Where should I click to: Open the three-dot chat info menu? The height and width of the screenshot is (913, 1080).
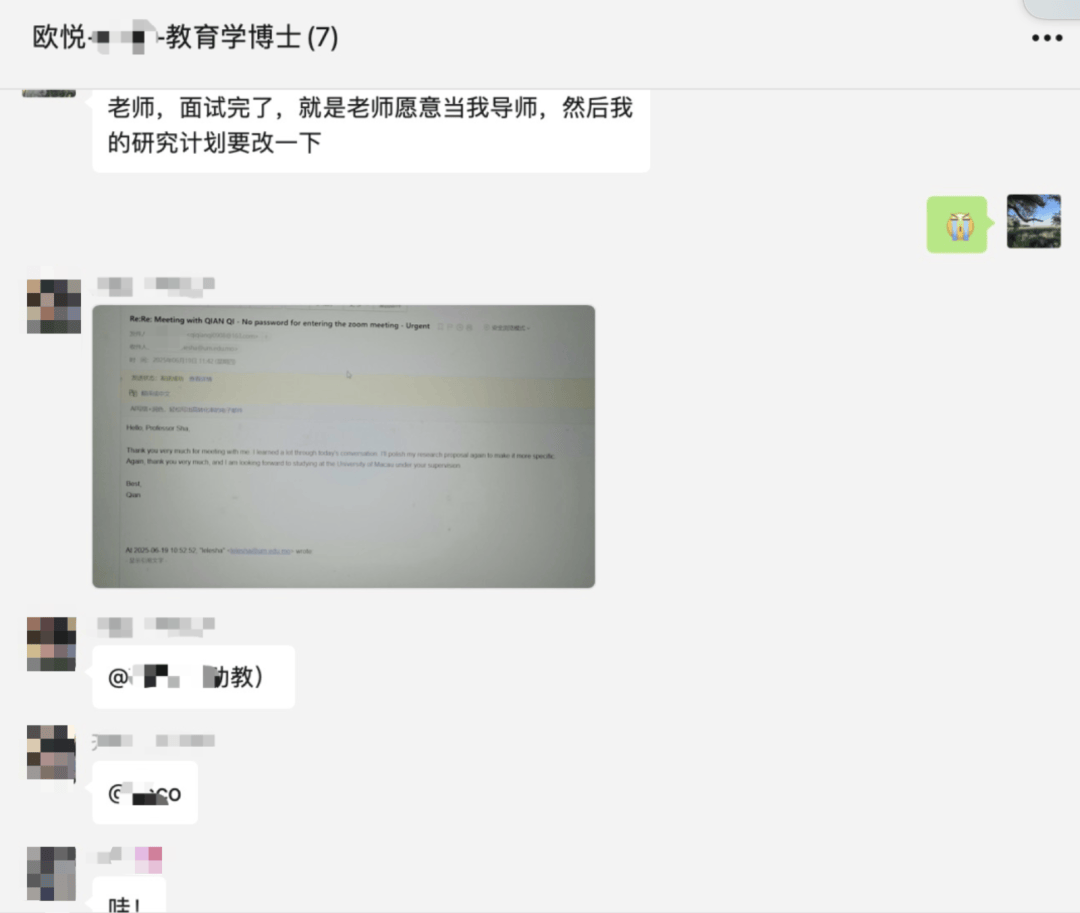[x=1046, y=38]
